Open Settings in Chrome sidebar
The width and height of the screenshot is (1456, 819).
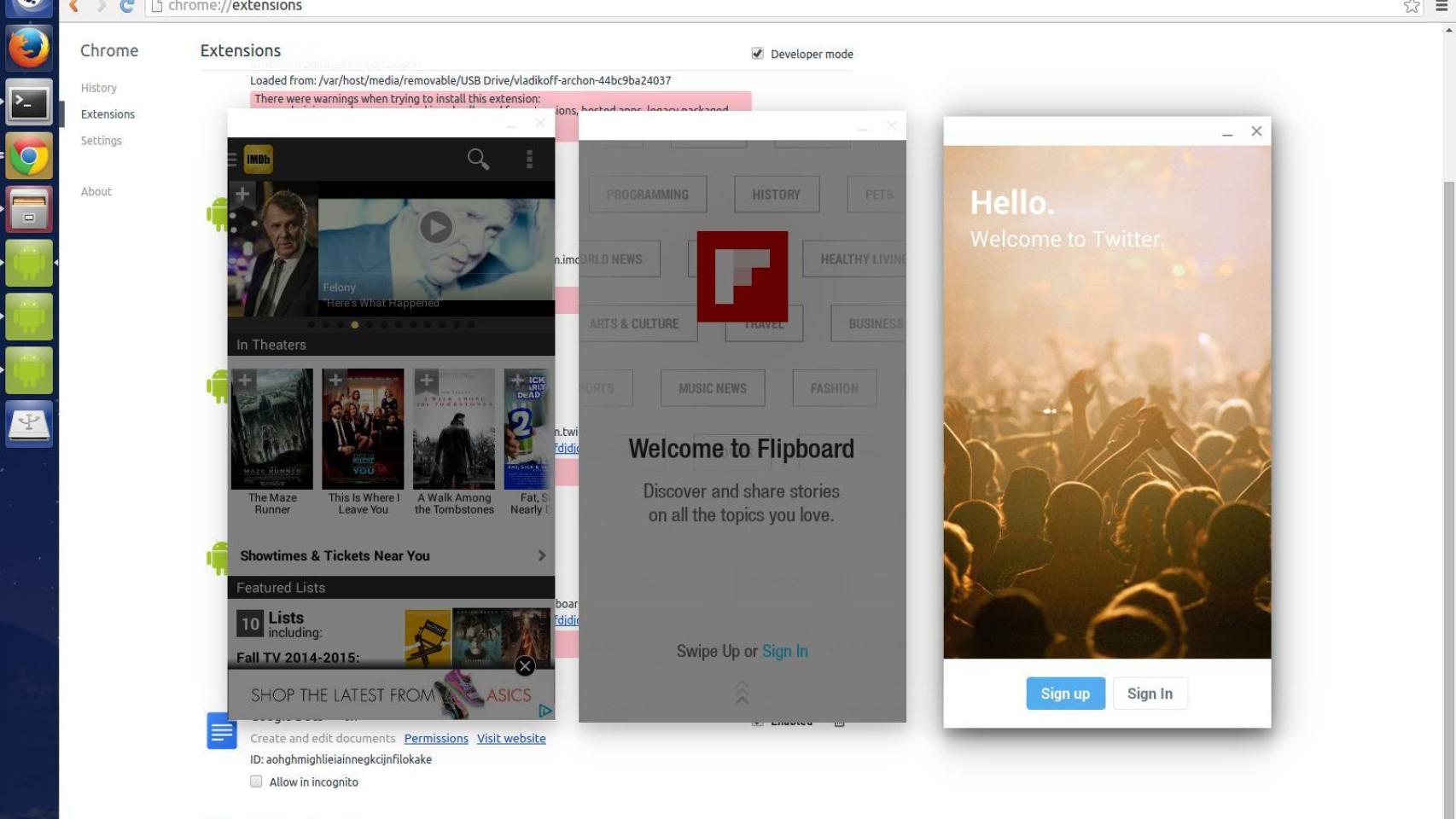coord(101,141)
